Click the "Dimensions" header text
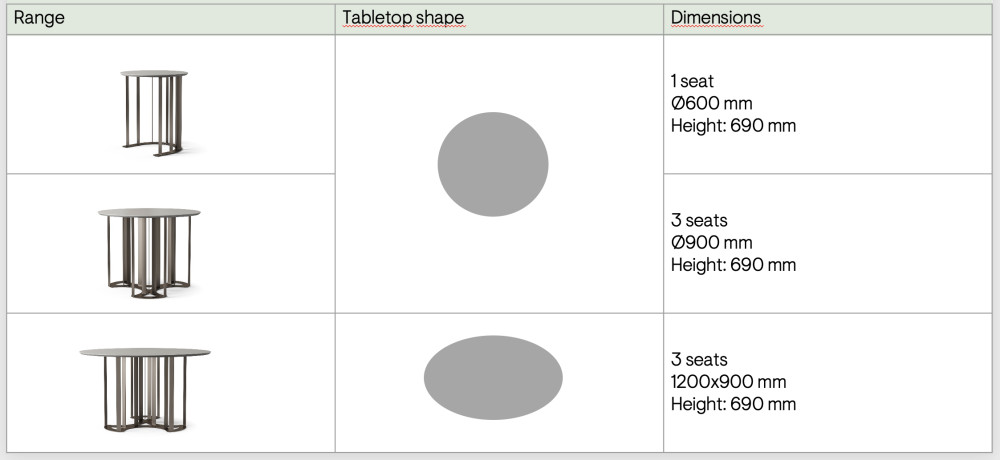The image size is (1000, 460). point(715,18)
